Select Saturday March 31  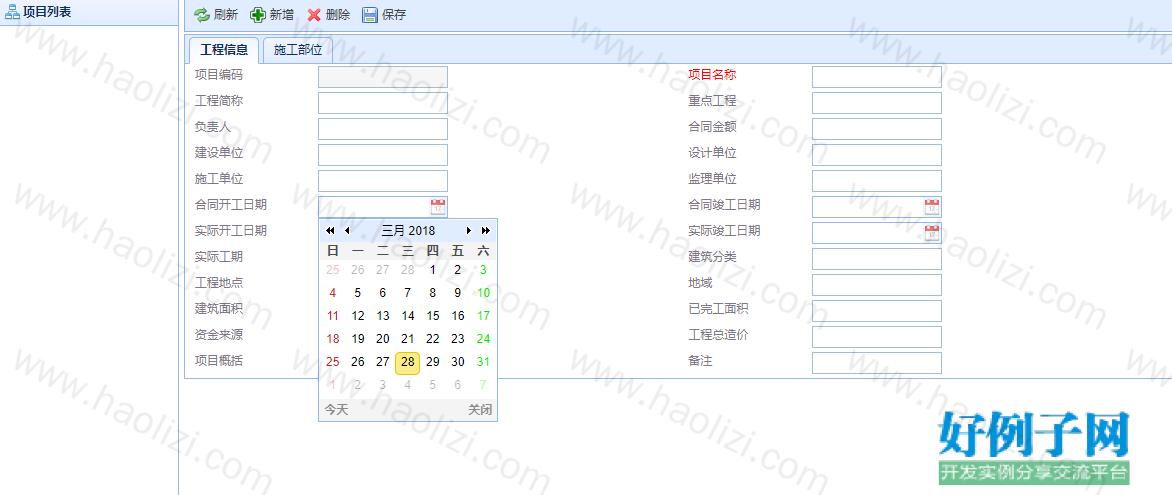[x=484, y=362]
